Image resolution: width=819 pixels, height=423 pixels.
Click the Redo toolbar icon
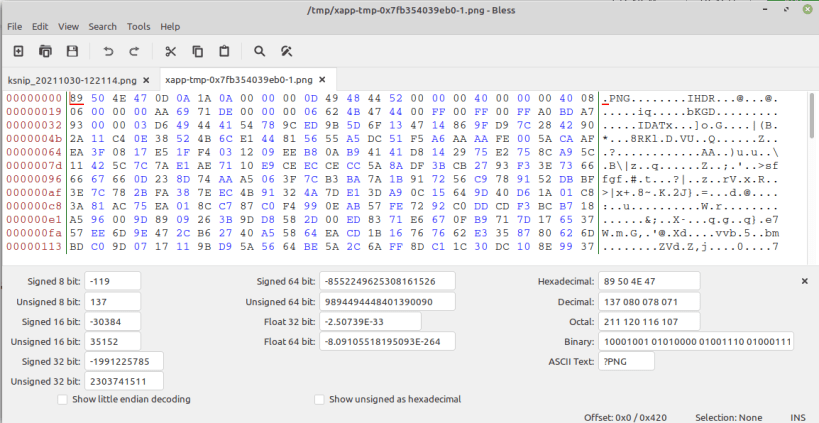134,51
